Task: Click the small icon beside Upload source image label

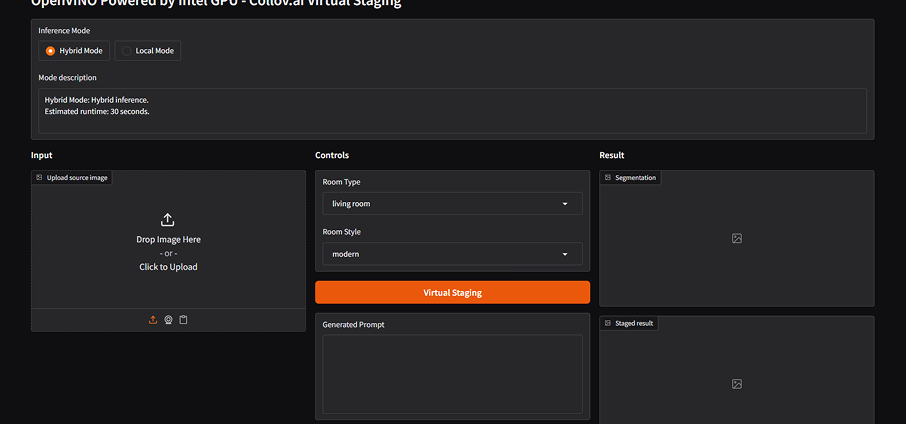Action: tap(39, 178)
